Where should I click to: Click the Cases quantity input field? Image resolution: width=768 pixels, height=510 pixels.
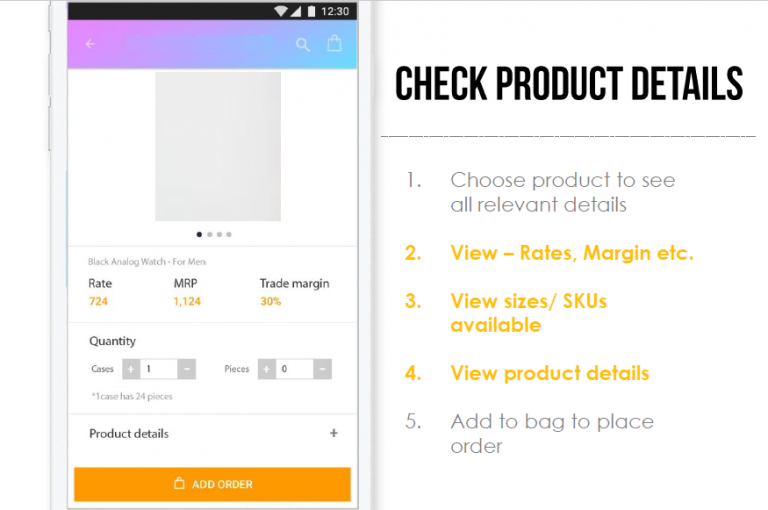click(159, 369)
